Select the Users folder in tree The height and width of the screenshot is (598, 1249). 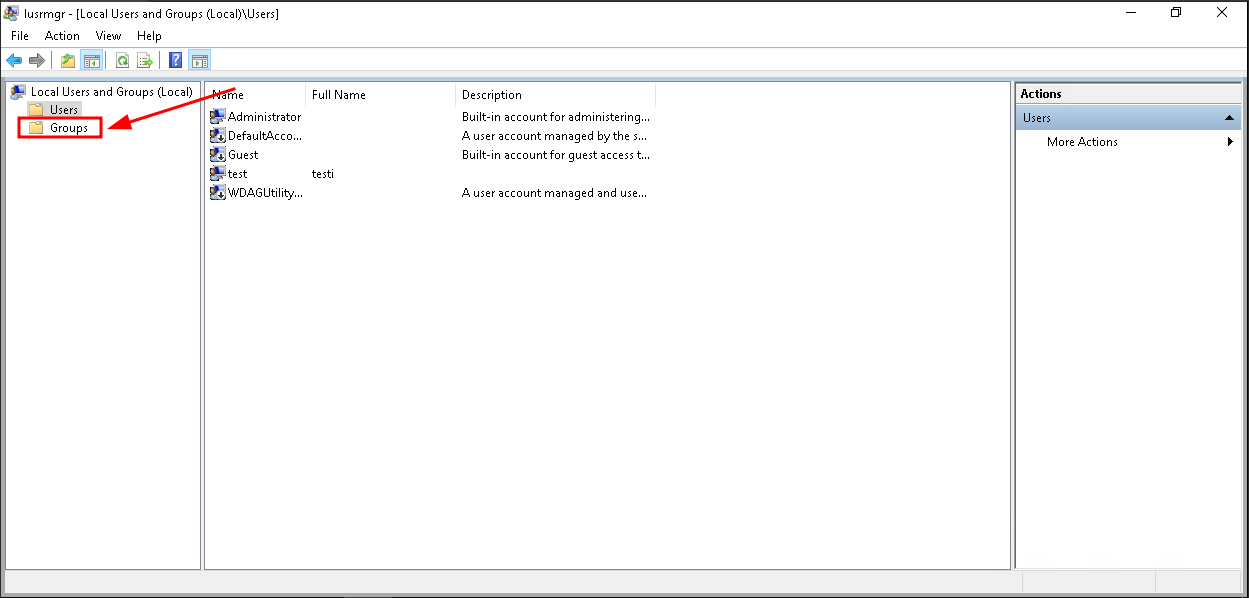click(x=63, y=110)
